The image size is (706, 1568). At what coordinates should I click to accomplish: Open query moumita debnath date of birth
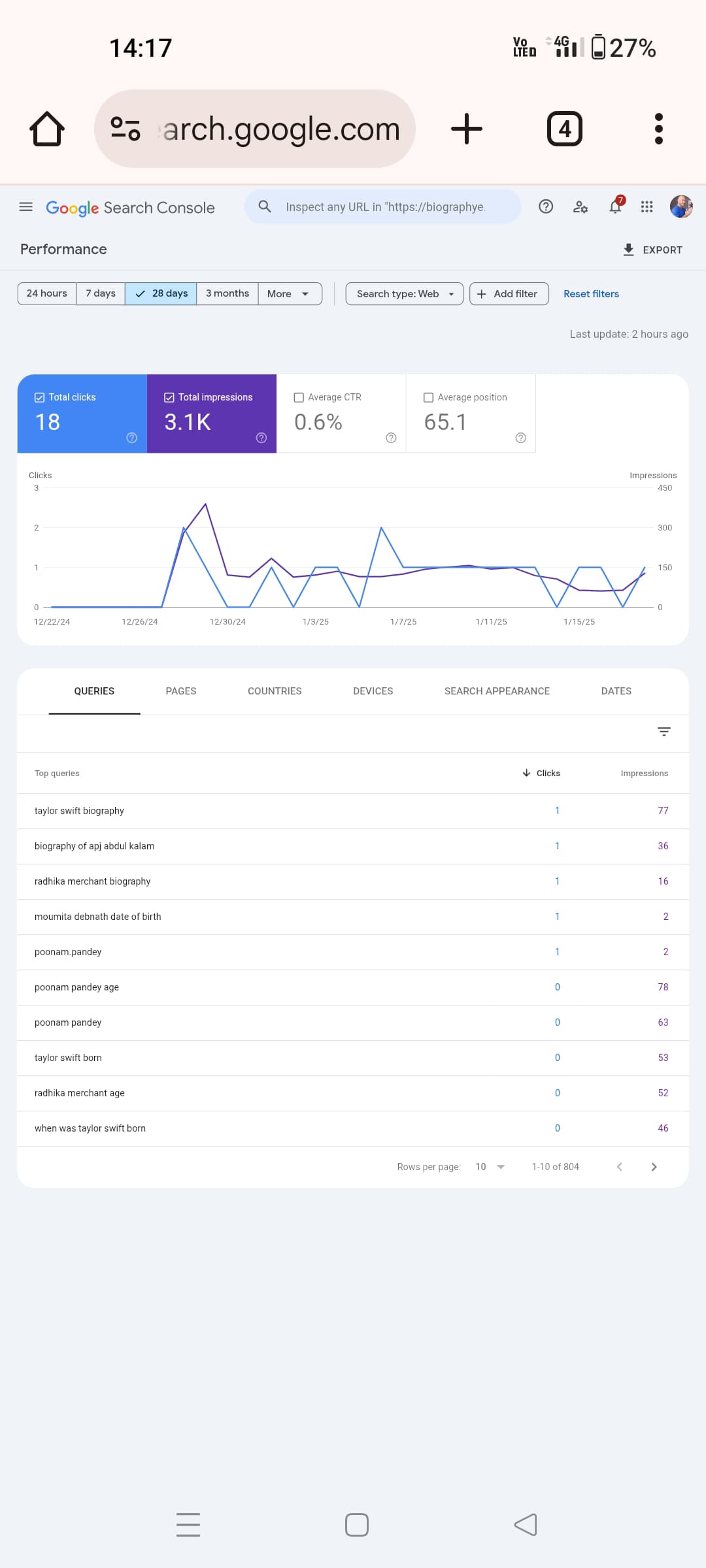coord(353,917)
